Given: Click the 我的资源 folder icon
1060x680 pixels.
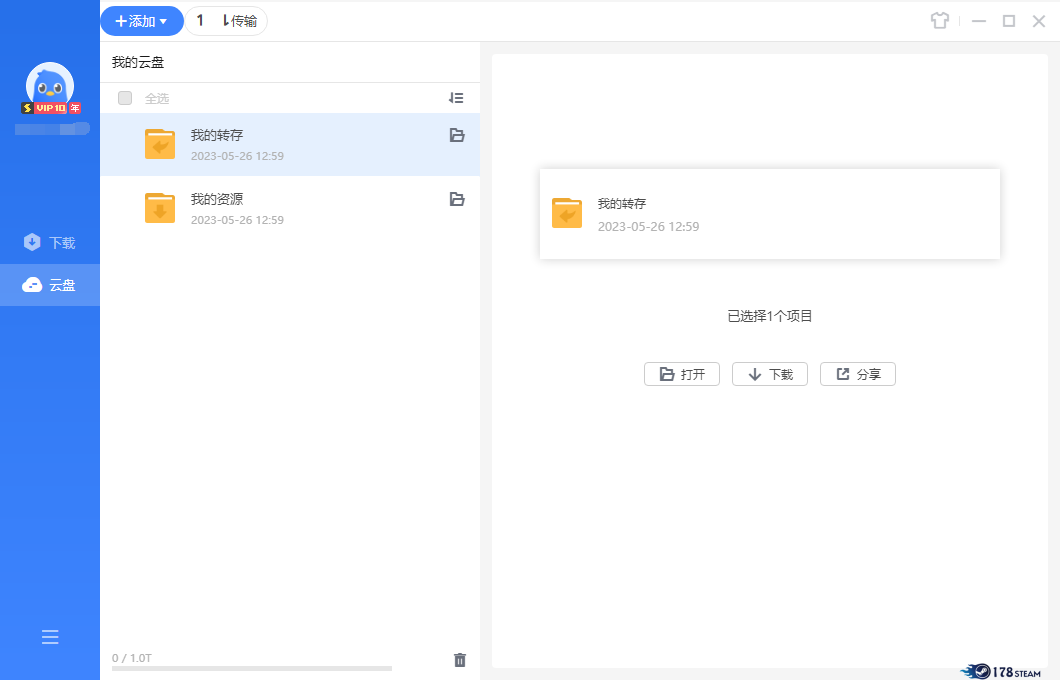Looking at the screenshot, I should click(x=160, y=208).
